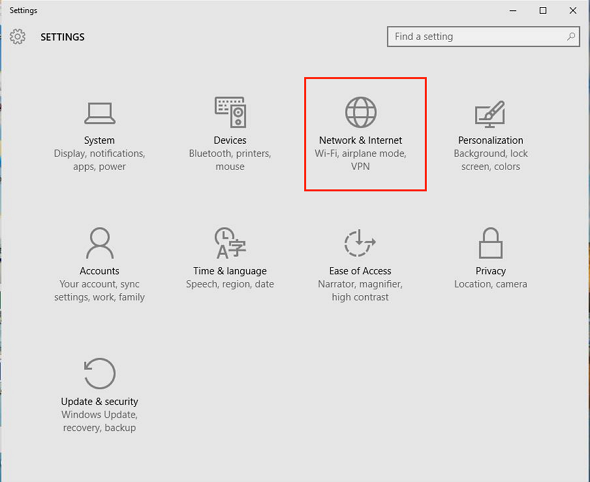This screenshot has height=482, width=590.
Task: Click the Network & Internet globe icon
Action: click(361, 112)
